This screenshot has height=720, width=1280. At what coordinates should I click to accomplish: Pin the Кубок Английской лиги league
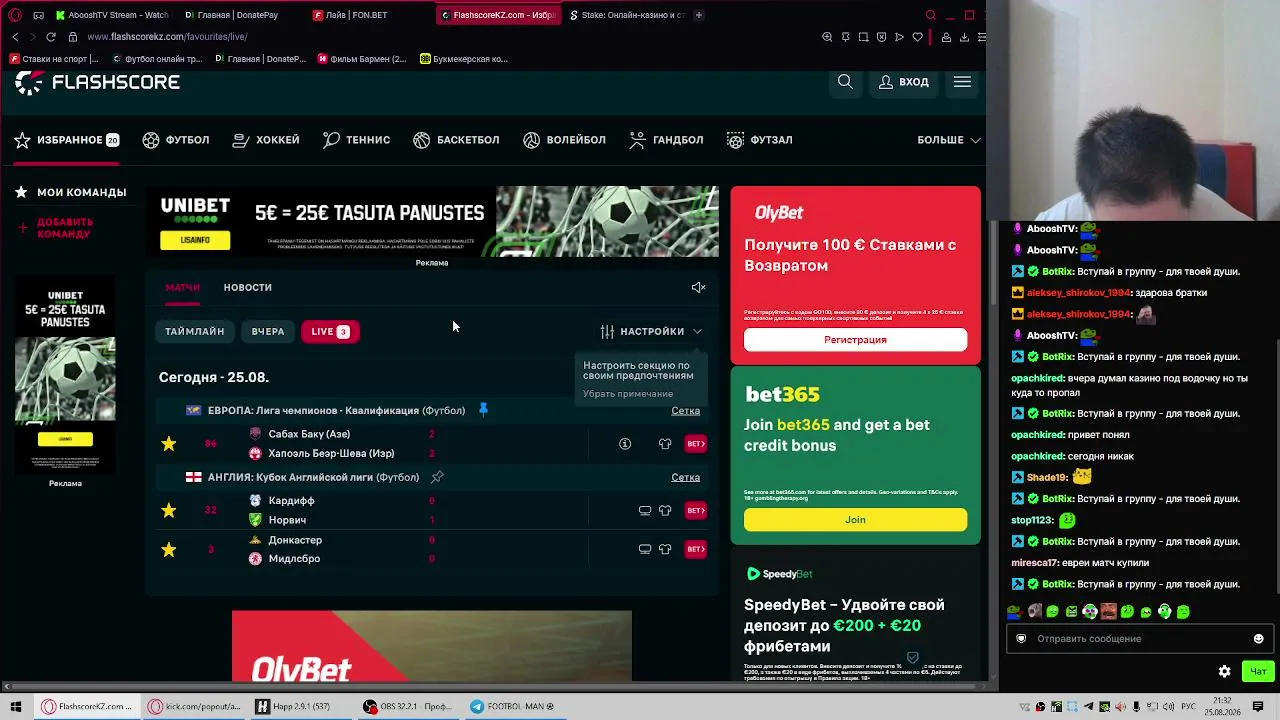[437, 477]
